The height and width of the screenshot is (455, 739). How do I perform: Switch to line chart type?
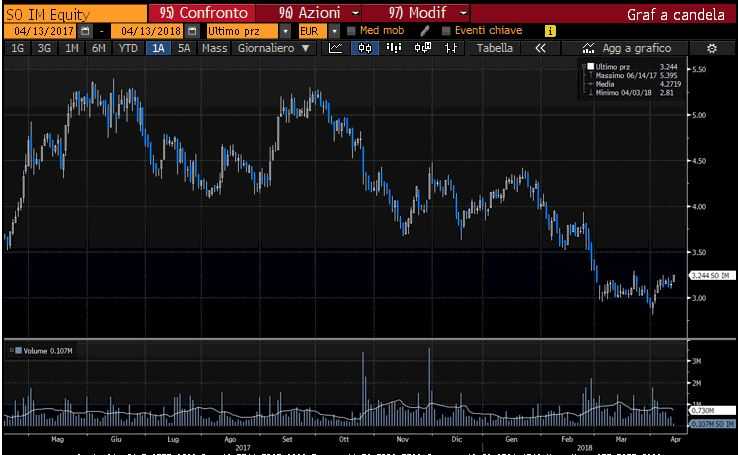(336, 48)
